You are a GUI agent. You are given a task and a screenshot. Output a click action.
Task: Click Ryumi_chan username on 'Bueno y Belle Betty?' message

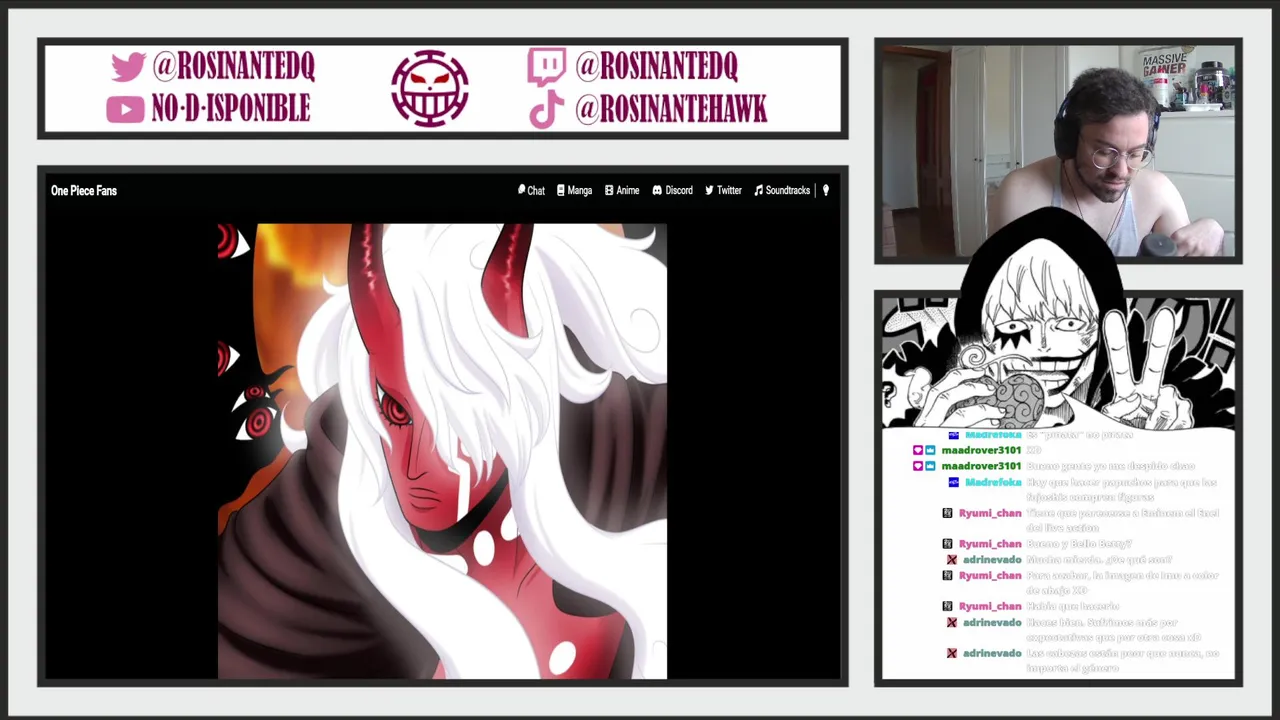990,544
